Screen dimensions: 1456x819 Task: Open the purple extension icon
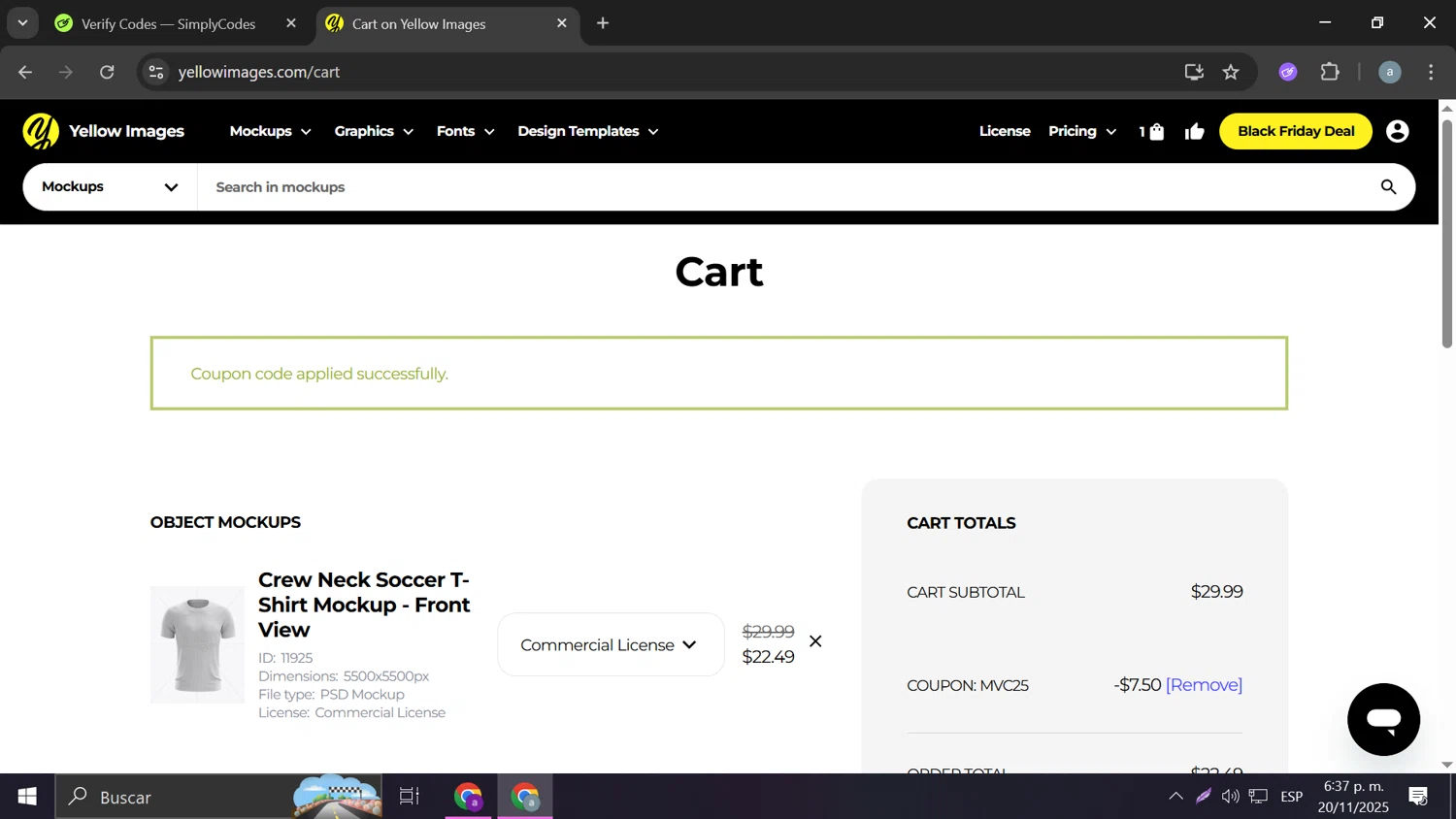tap(1288, 72)
